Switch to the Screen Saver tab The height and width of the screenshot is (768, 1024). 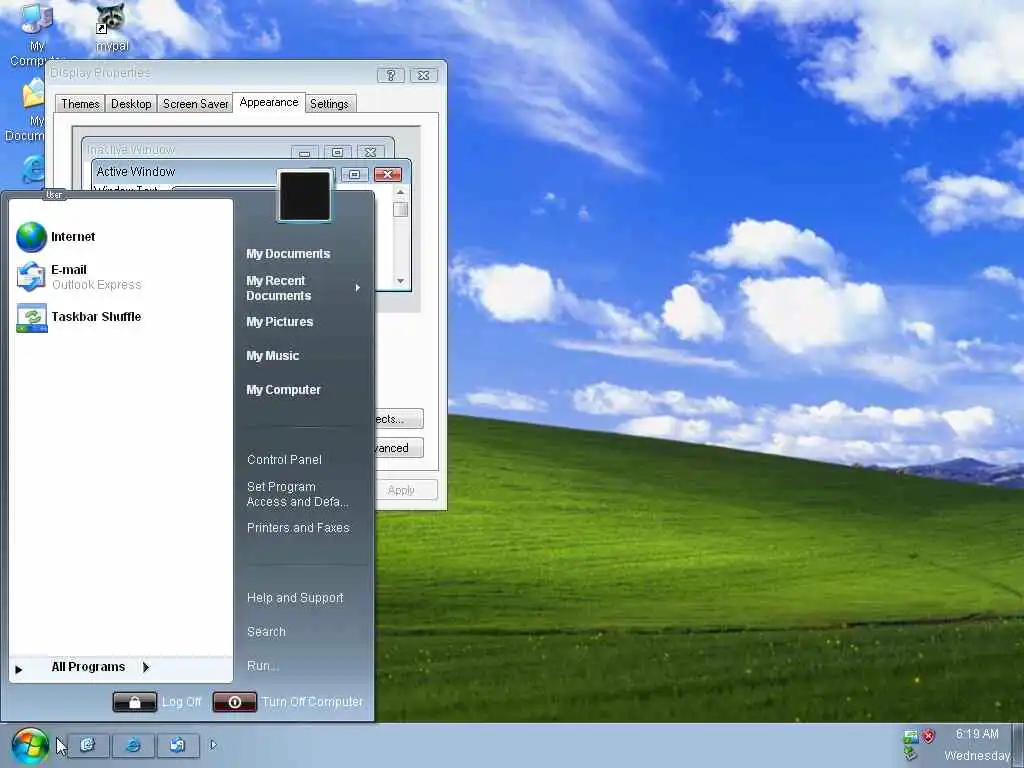[x=195, y=104]
